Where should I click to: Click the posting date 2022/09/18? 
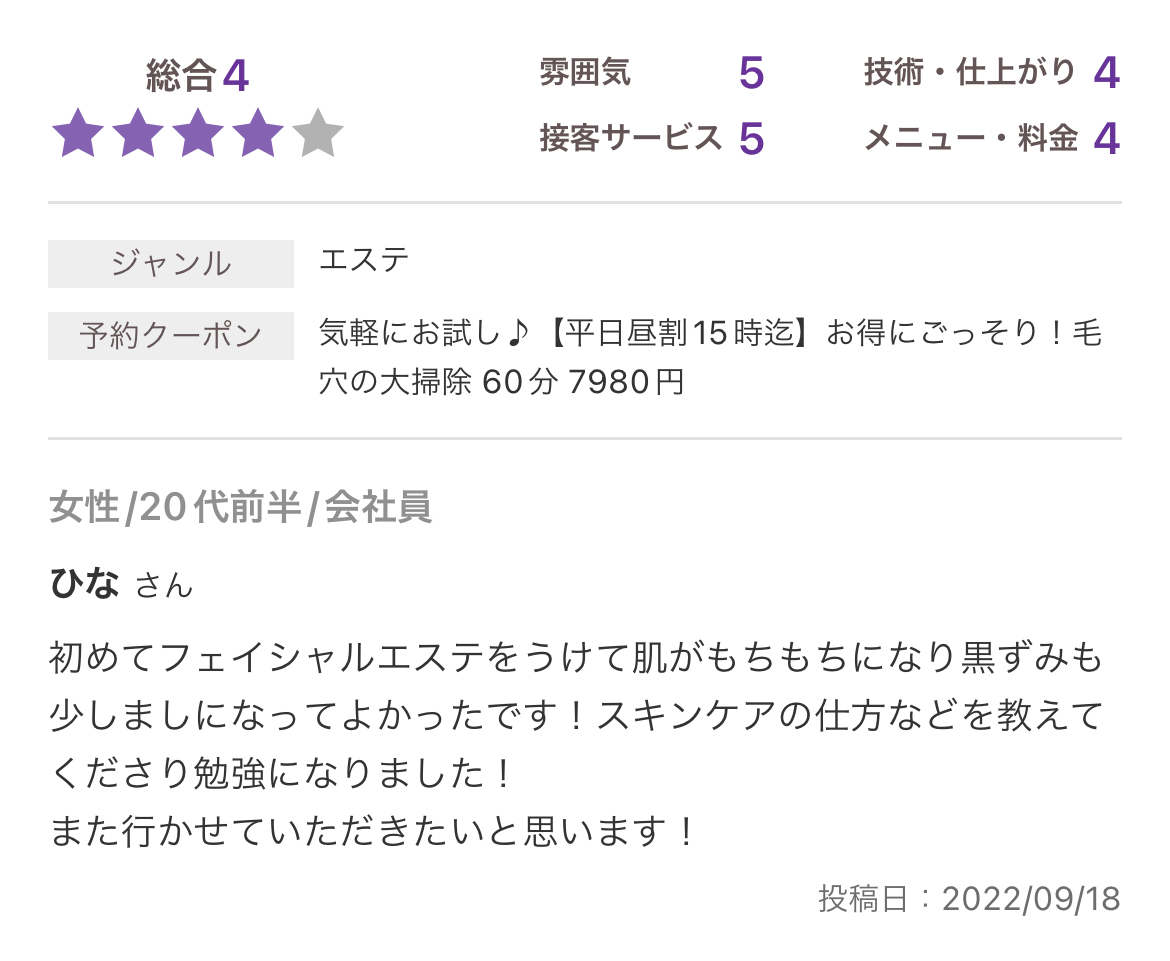[x=1031, y=899]
